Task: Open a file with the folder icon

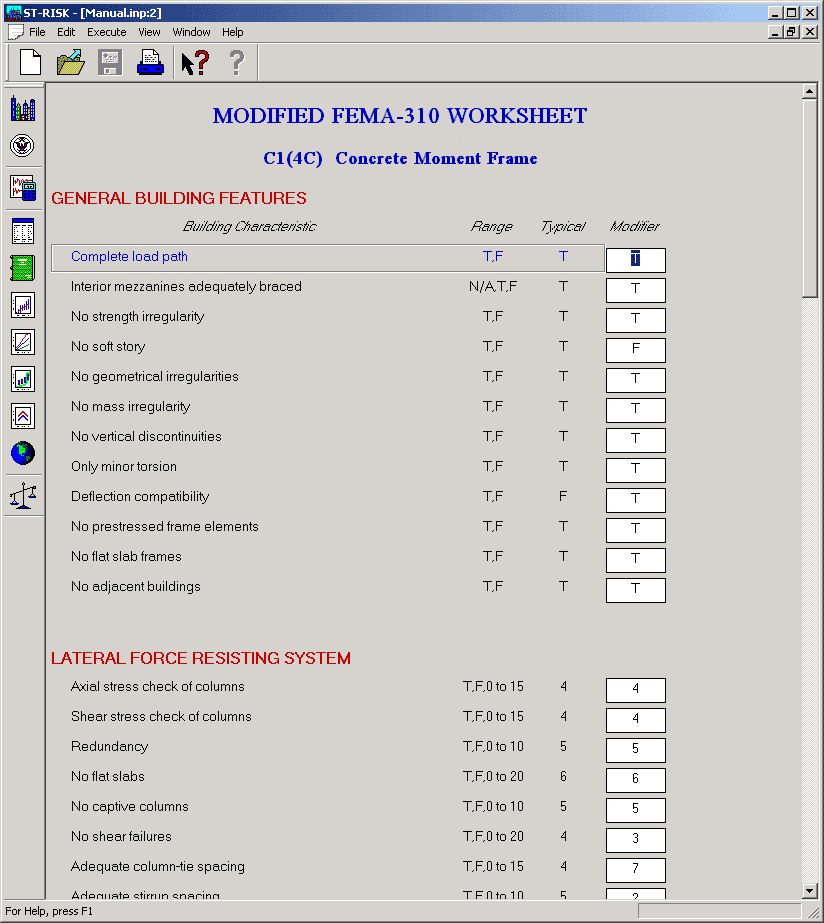Action: 70,63
